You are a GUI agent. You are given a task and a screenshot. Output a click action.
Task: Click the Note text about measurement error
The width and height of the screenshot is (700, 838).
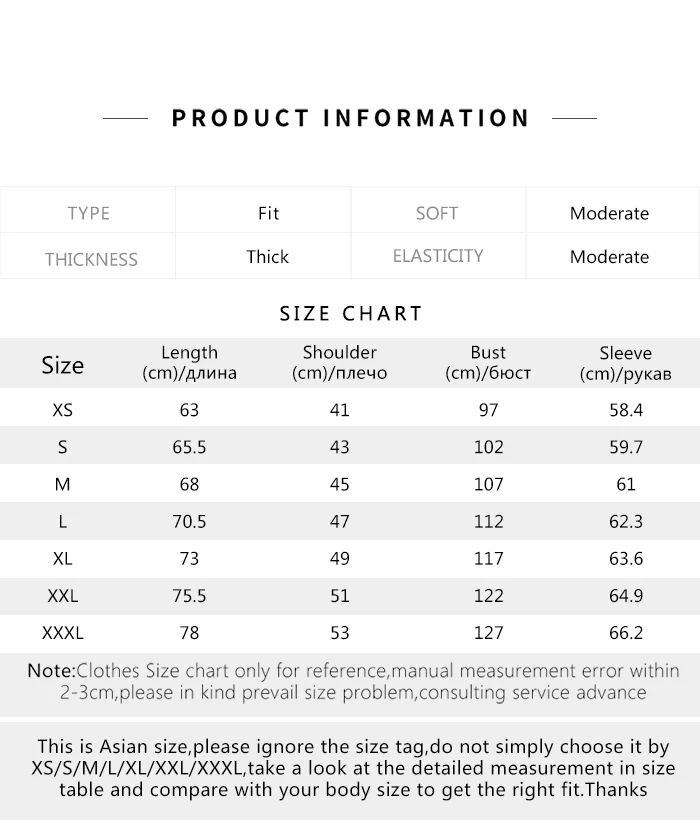(x=352, y=681)
